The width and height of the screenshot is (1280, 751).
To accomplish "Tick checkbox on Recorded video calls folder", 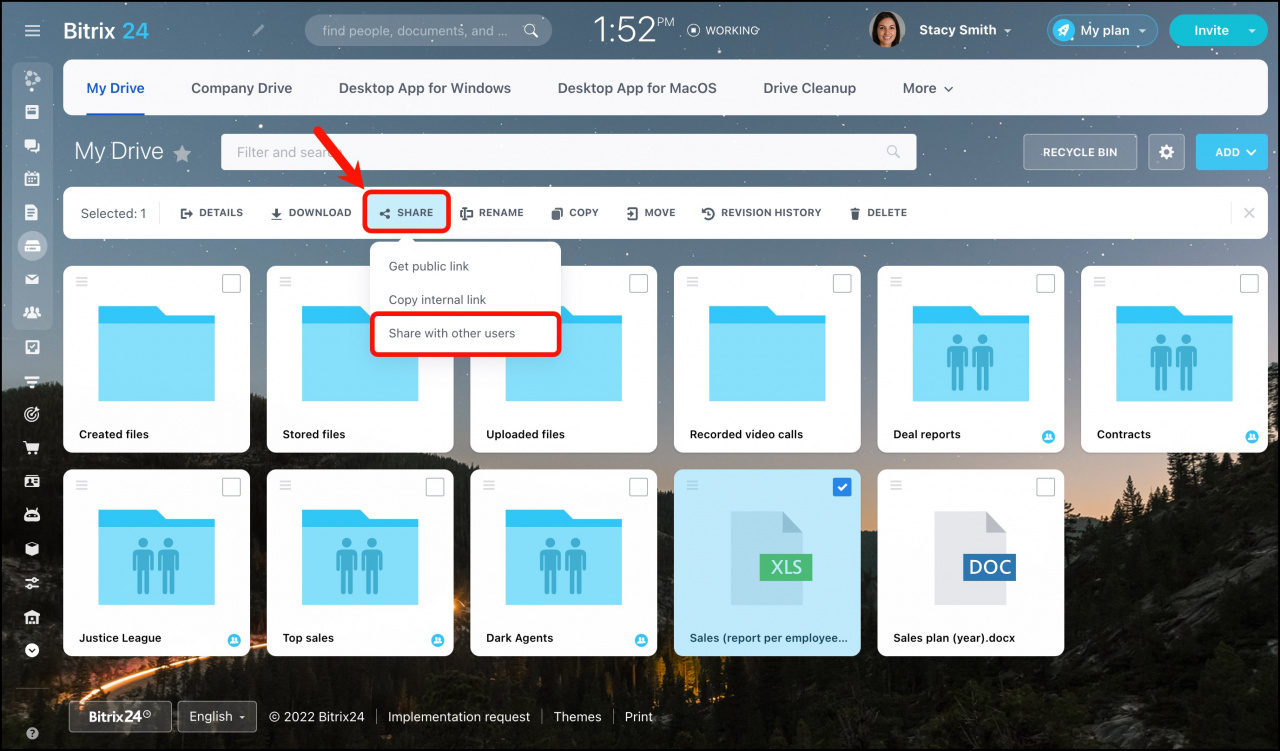I will [842, 284].
